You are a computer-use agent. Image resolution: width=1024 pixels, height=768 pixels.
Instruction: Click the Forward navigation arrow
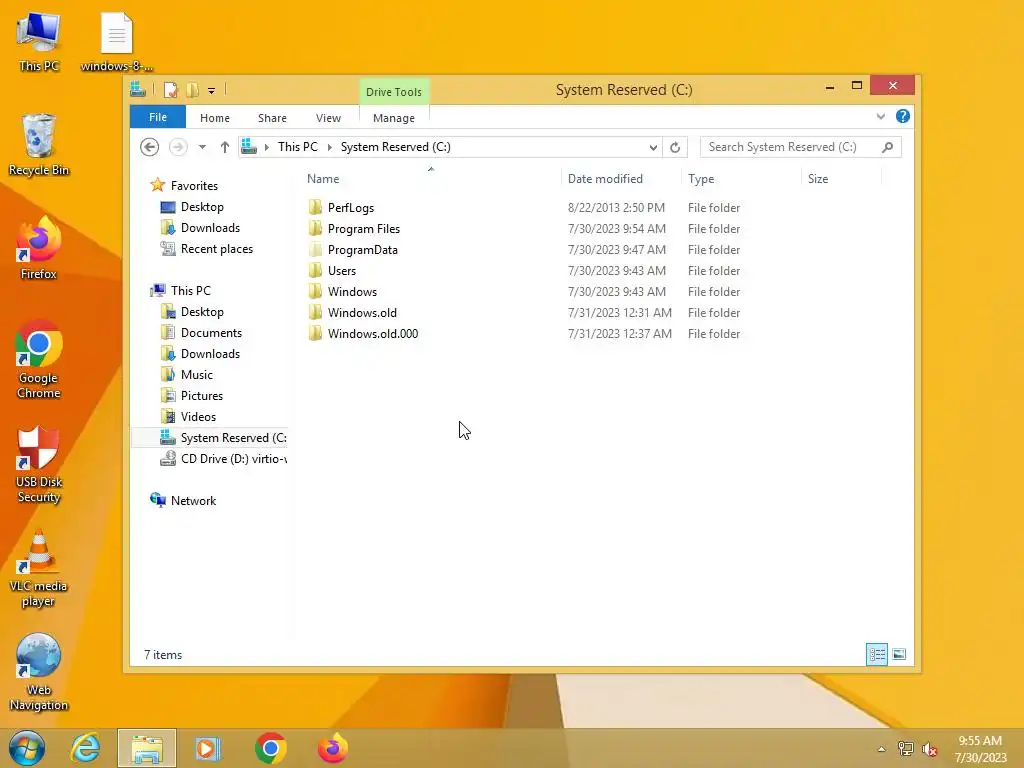pos(178,147)
